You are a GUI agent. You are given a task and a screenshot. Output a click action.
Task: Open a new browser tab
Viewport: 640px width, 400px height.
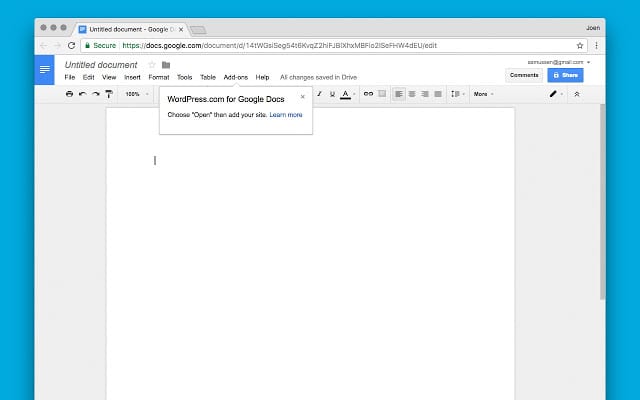198,30
